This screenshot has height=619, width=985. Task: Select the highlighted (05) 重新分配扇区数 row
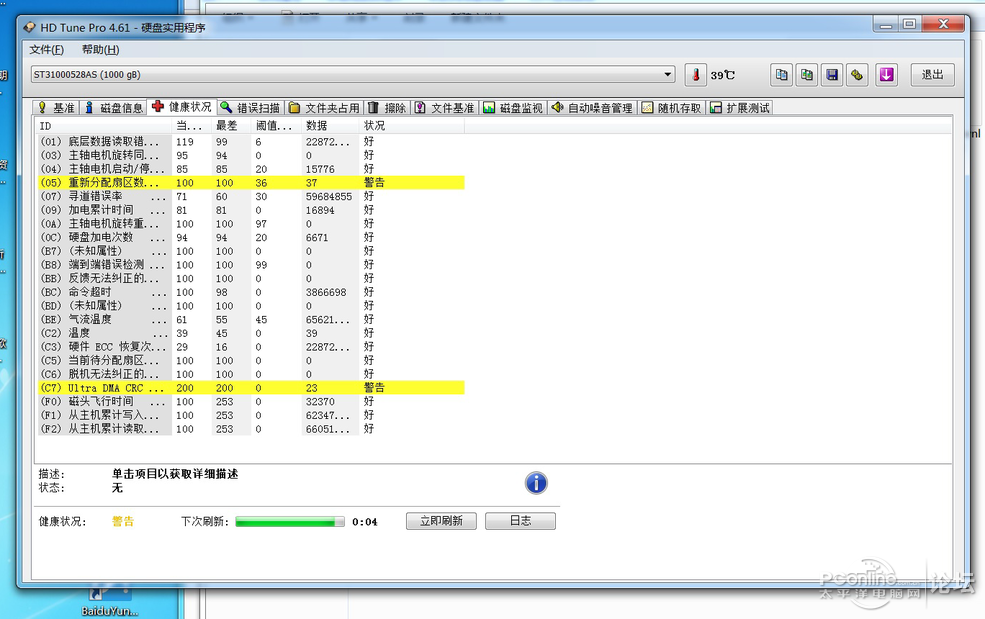point(251,183)
